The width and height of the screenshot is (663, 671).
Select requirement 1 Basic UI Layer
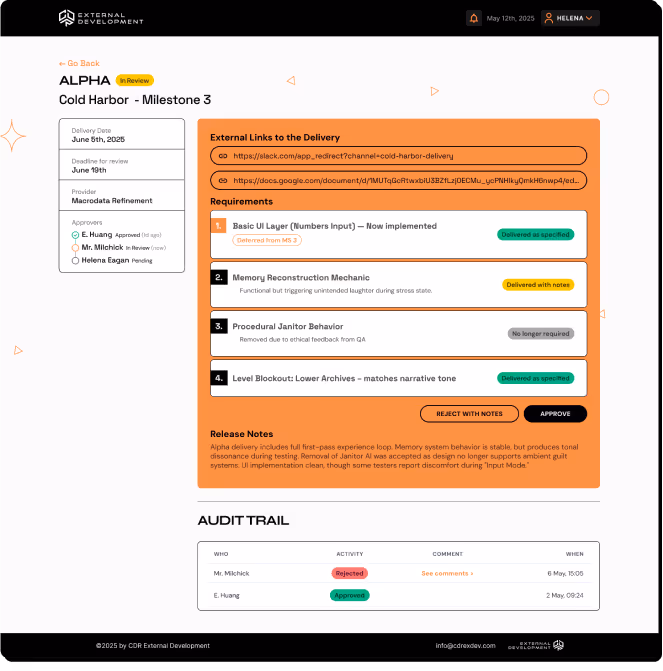coord(398,235)
